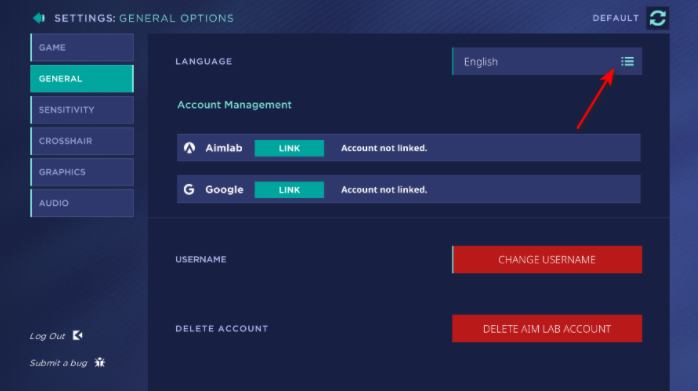Click the Log Out arrow icon

tap(77, 335)
